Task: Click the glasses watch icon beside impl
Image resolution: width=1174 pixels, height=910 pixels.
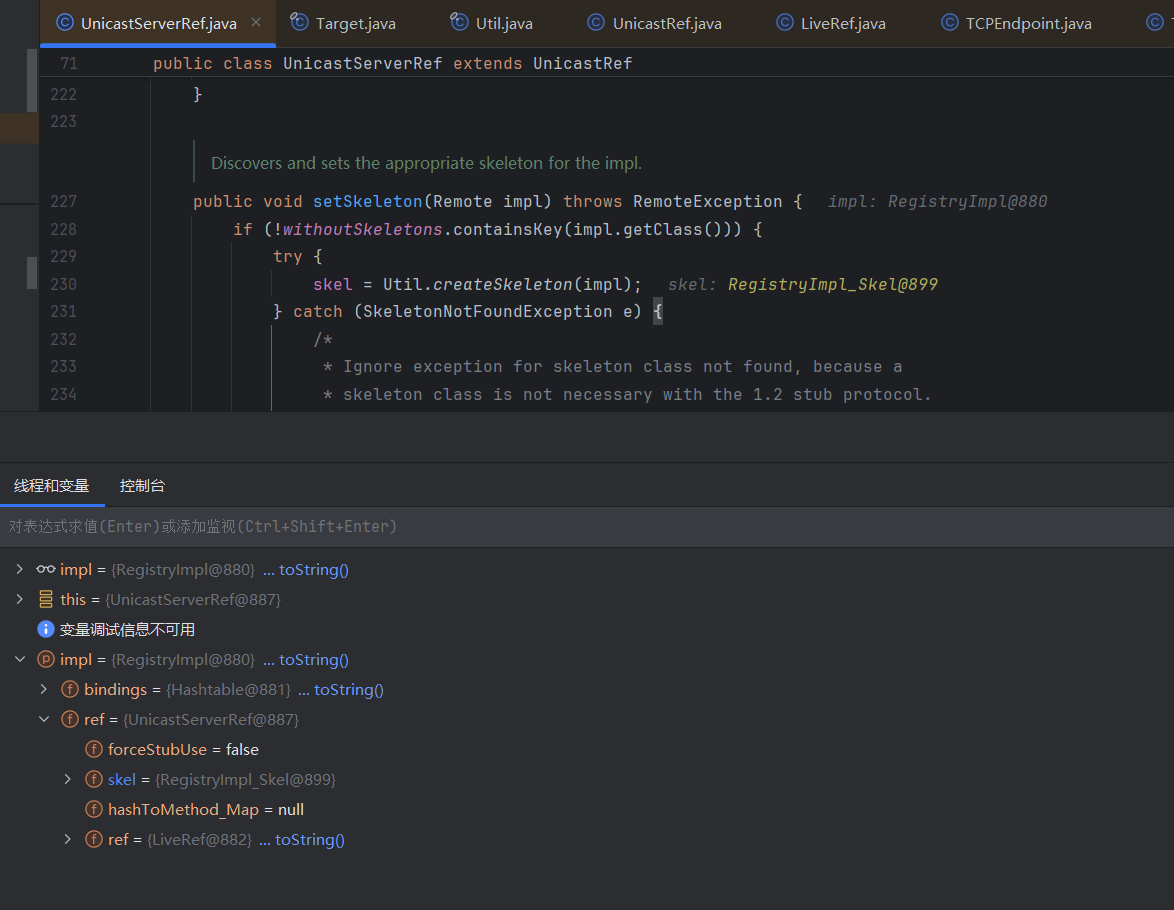Action: click(46, 570)
